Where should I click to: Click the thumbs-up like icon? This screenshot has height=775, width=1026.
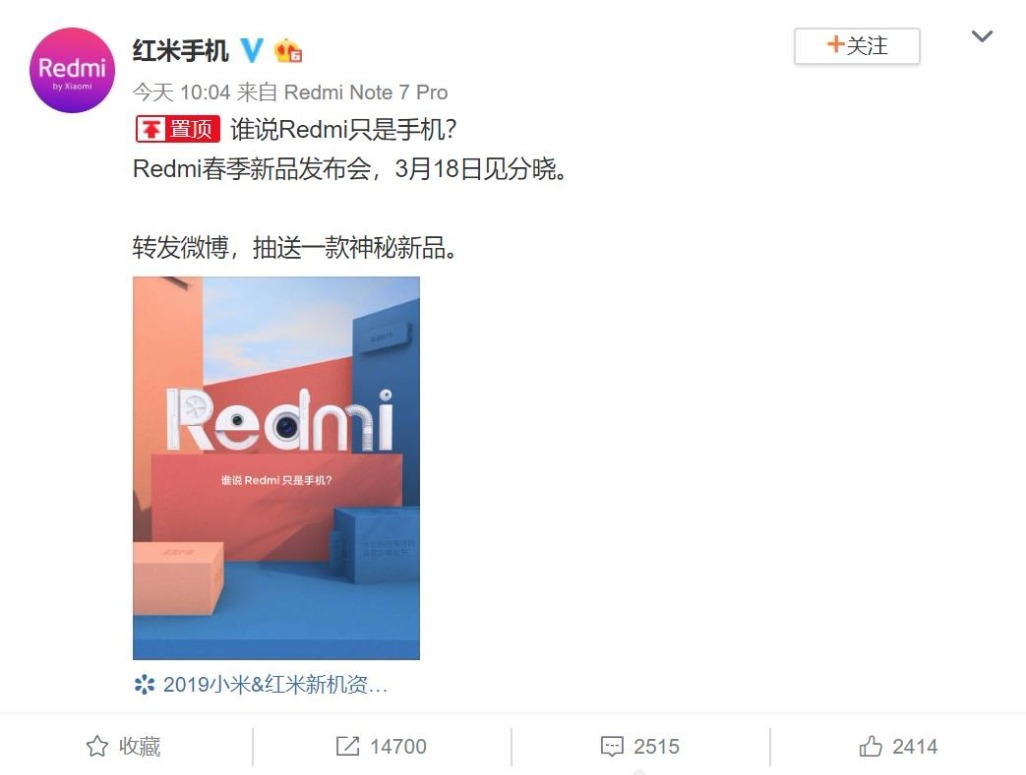coord(870,746)
